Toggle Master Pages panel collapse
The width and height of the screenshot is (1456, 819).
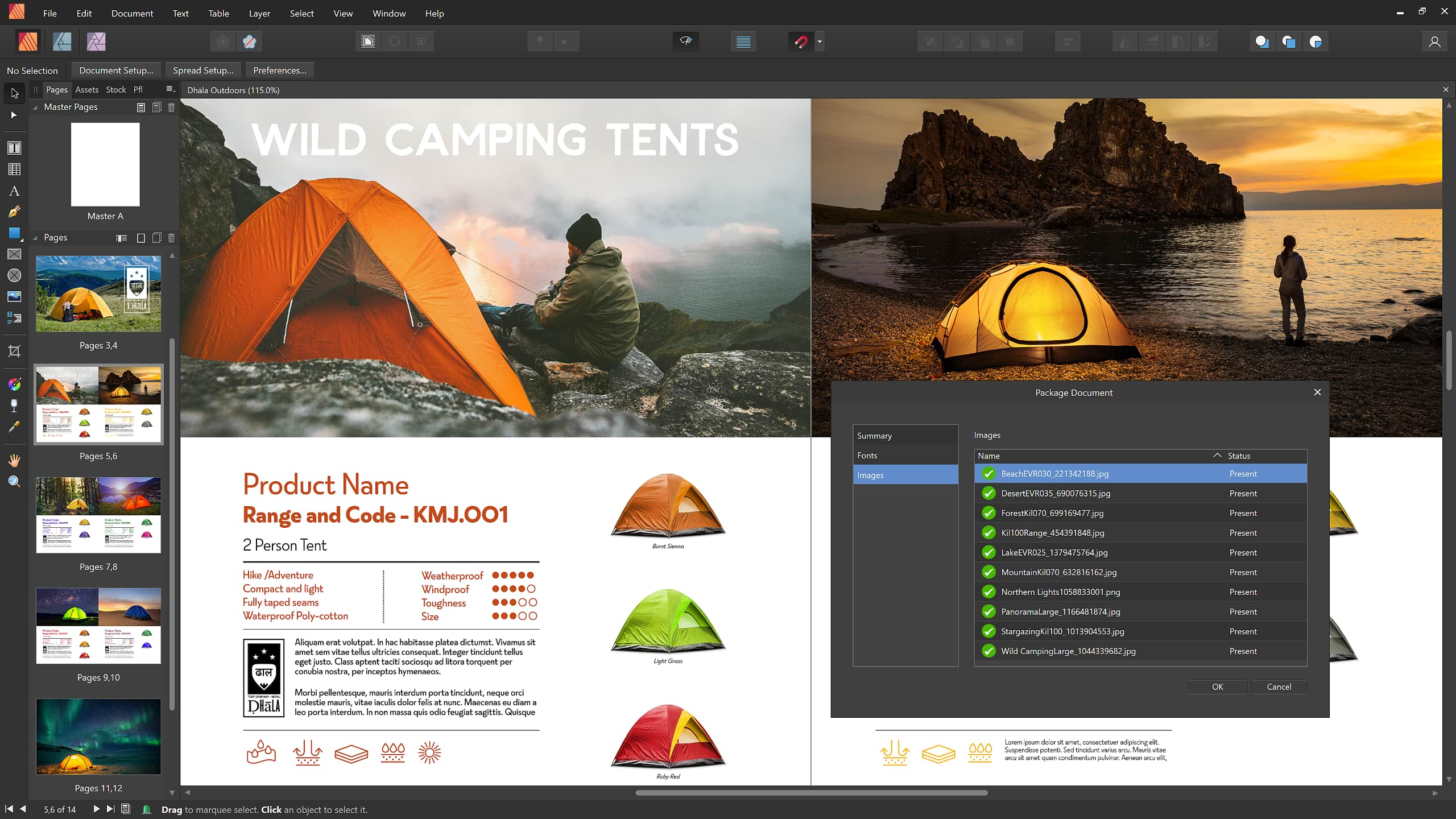coord(35,106)
